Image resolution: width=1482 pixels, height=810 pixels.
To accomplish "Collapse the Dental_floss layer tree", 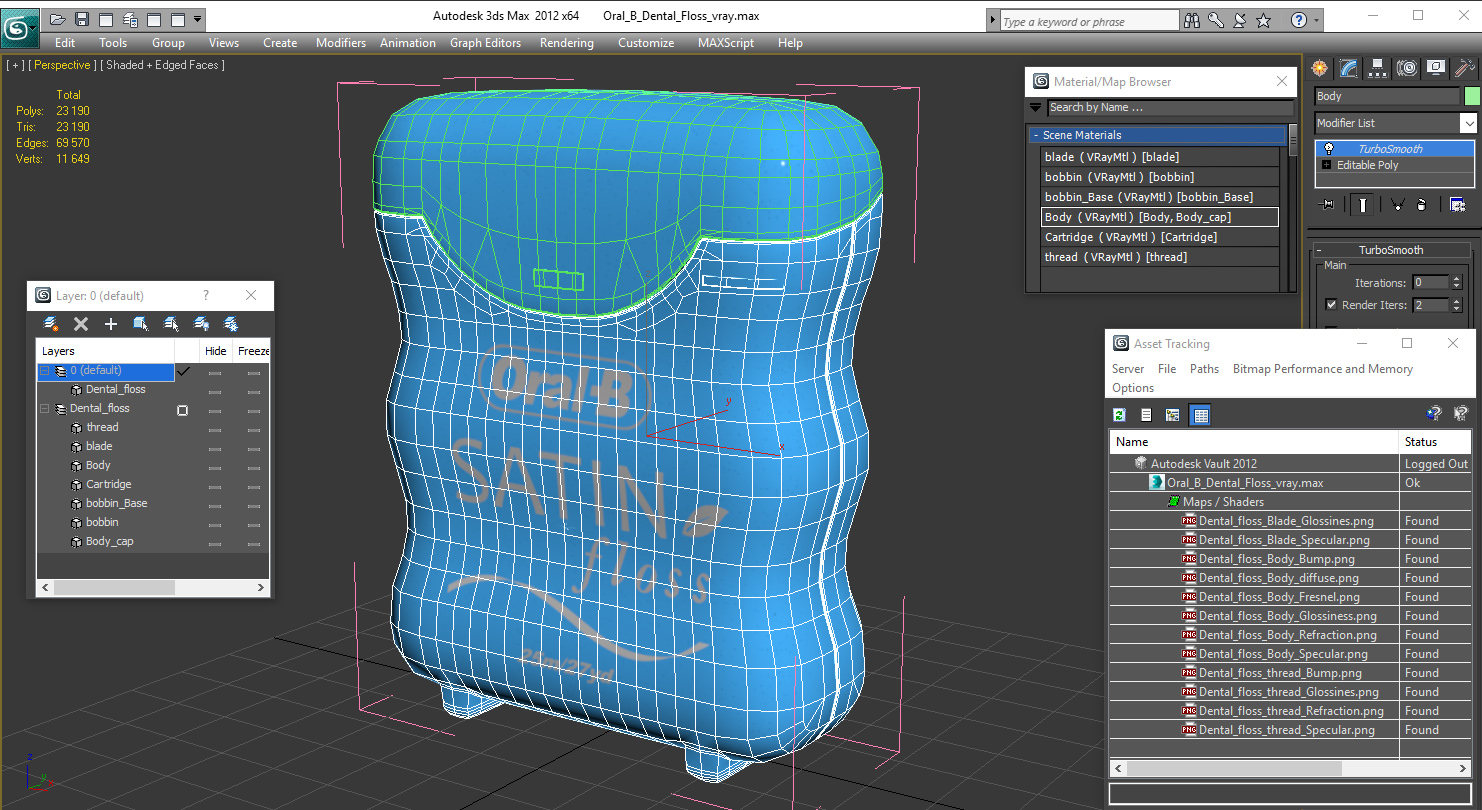I will [x=45, y=409].
